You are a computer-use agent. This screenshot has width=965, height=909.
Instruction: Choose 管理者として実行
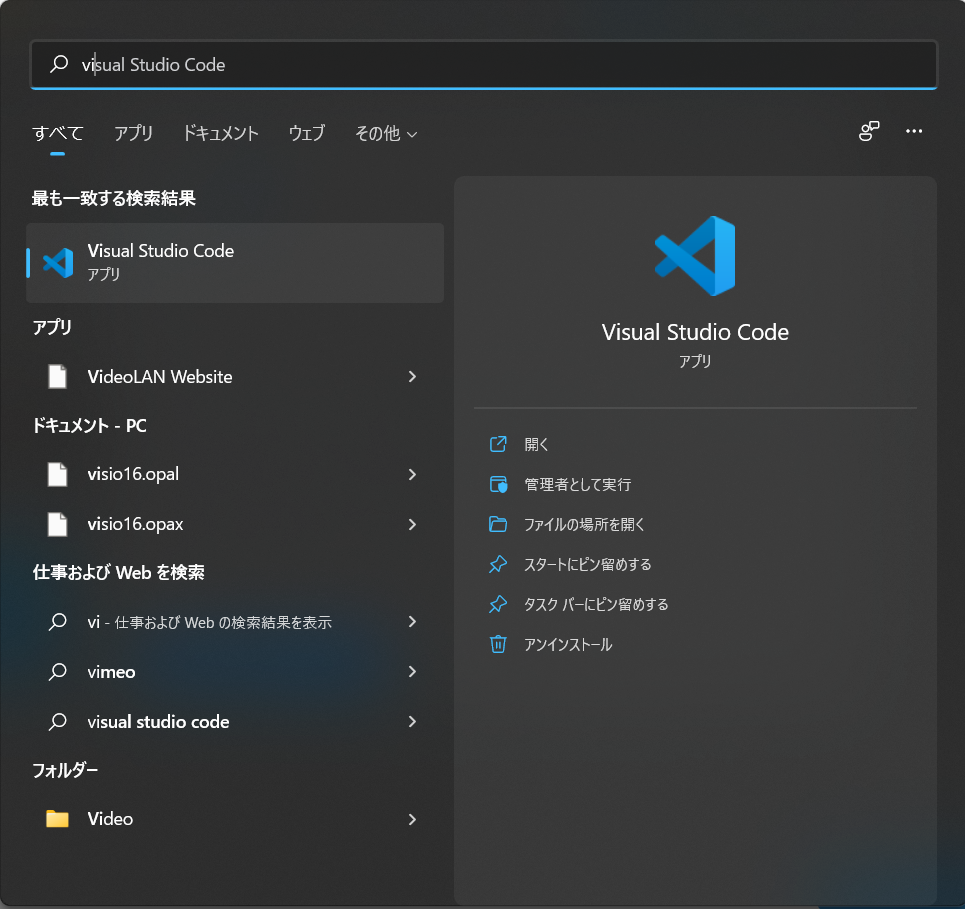[577, 484]
